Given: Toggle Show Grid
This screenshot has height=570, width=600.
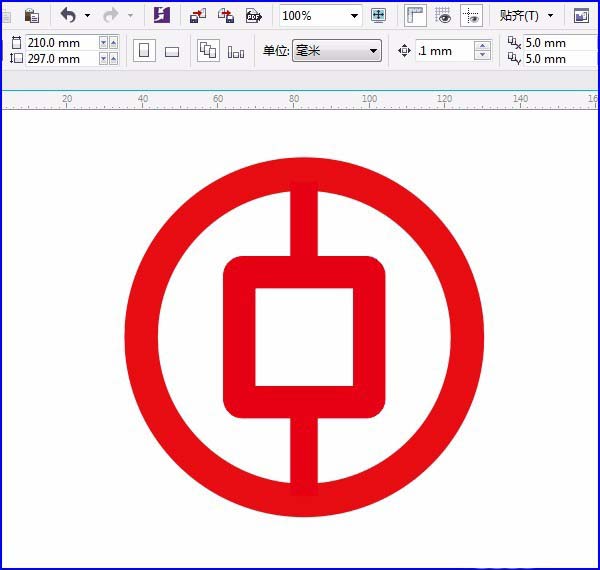Looking at the screenshot, I should (443, 16).
